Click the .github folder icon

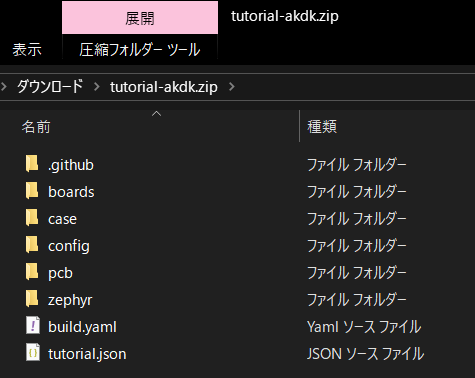[x=32, y=164]
